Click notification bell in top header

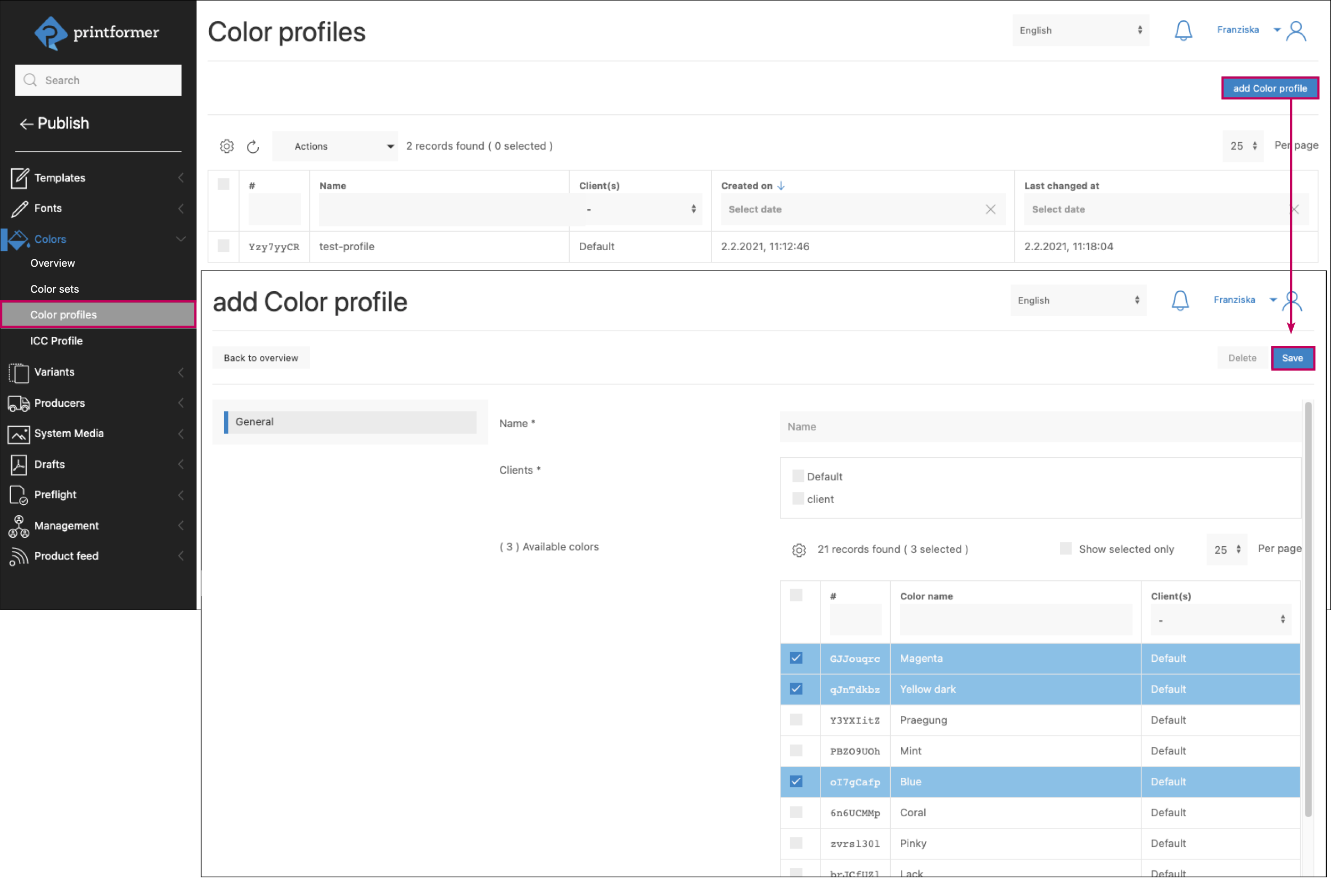pos(1183,30)
